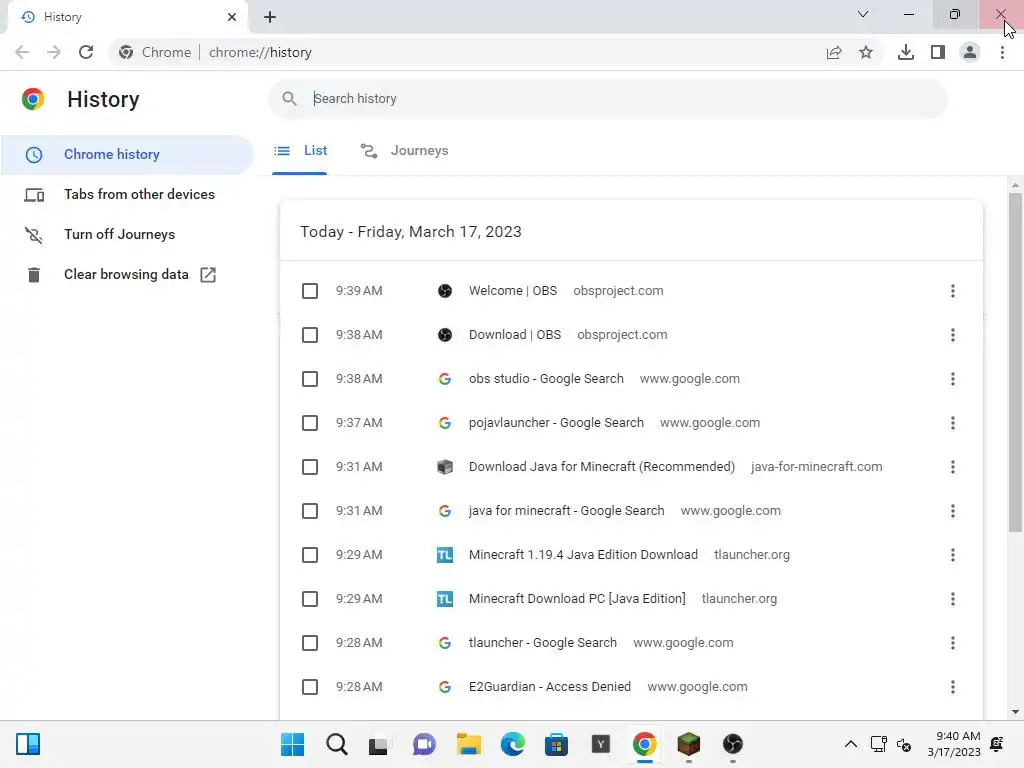The height and width of the screenshot is (768, 1024).
Task: Open Microsoft Store from taskbar
Action: 556,744
